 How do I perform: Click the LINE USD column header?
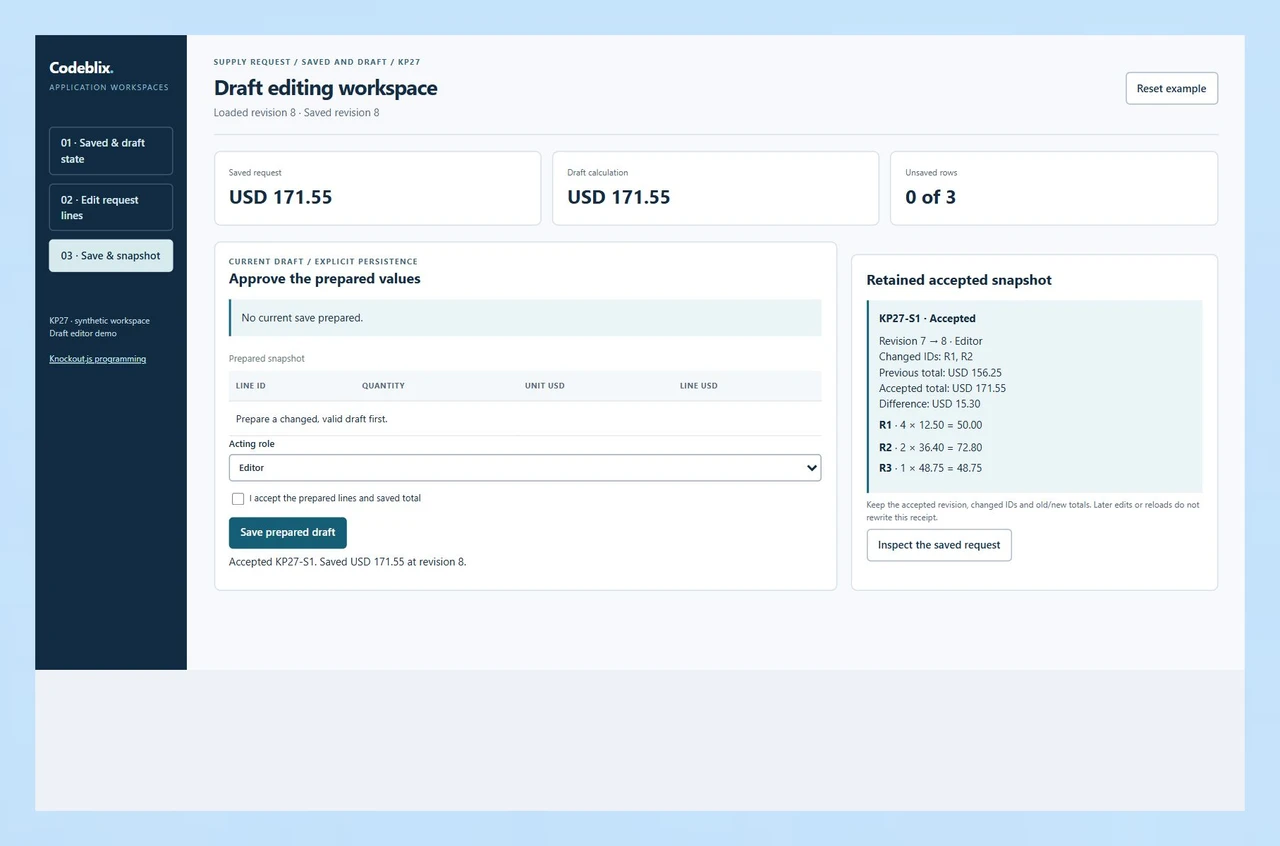[699, 386]
